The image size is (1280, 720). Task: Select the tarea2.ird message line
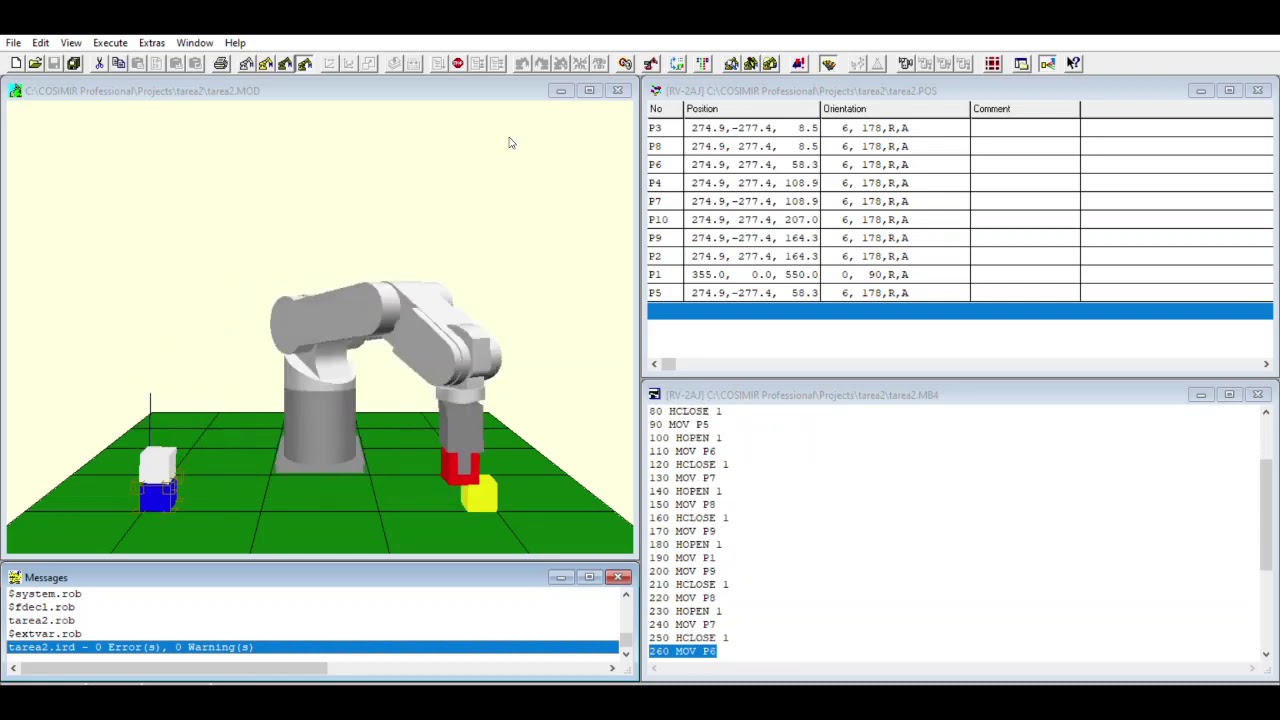point(131,647)
